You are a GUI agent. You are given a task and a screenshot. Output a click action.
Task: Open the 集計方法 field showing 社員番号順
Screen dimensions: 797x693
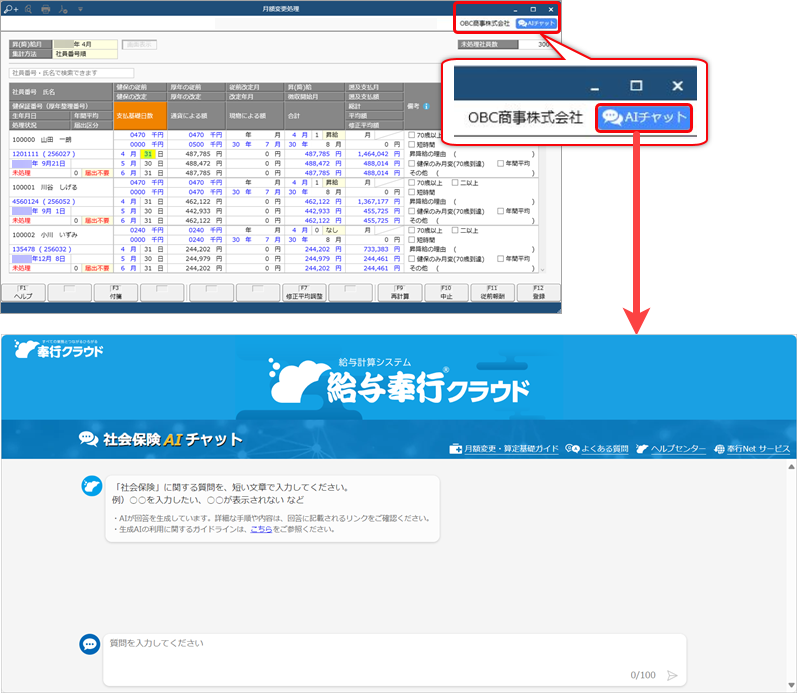coord(85,54)
